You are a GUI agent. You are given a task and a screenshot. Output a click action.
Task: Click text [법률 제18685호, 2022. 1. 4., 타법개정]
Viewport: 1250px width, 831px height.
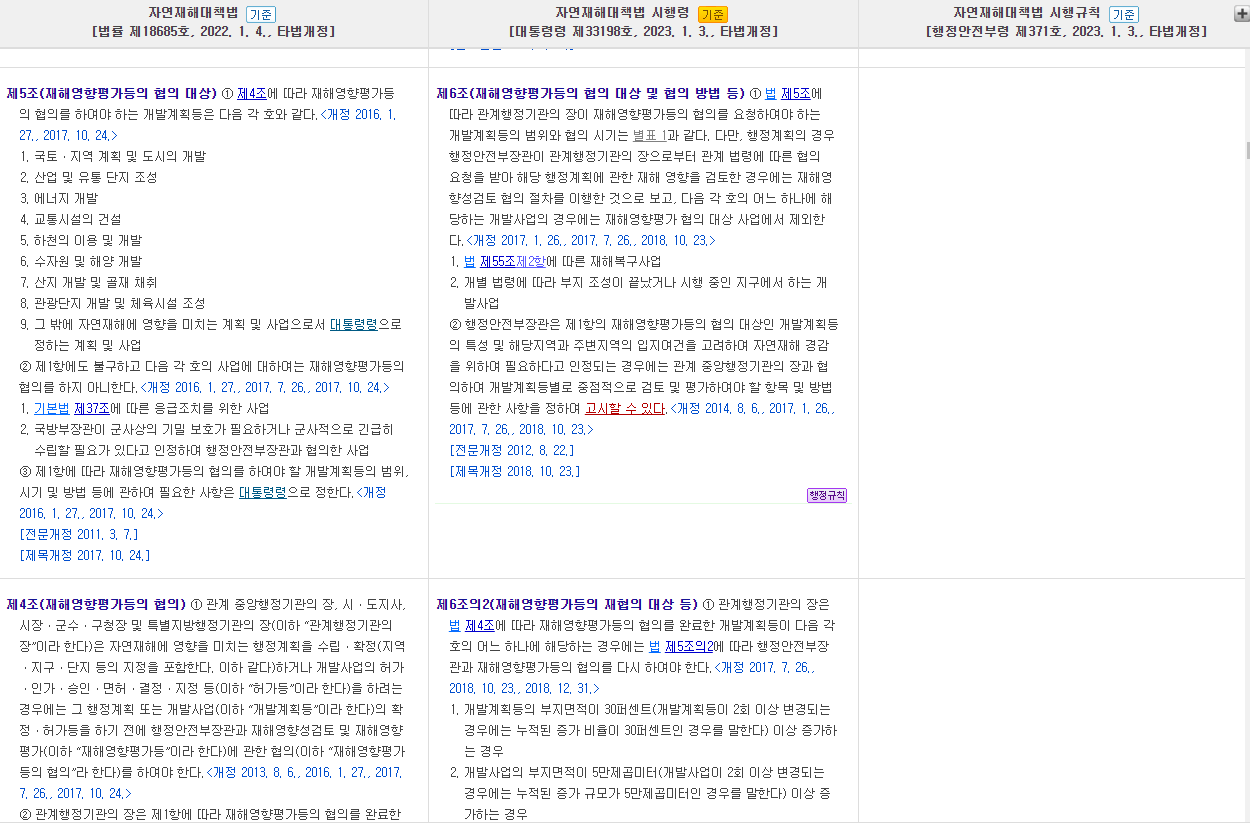[213, 32]
